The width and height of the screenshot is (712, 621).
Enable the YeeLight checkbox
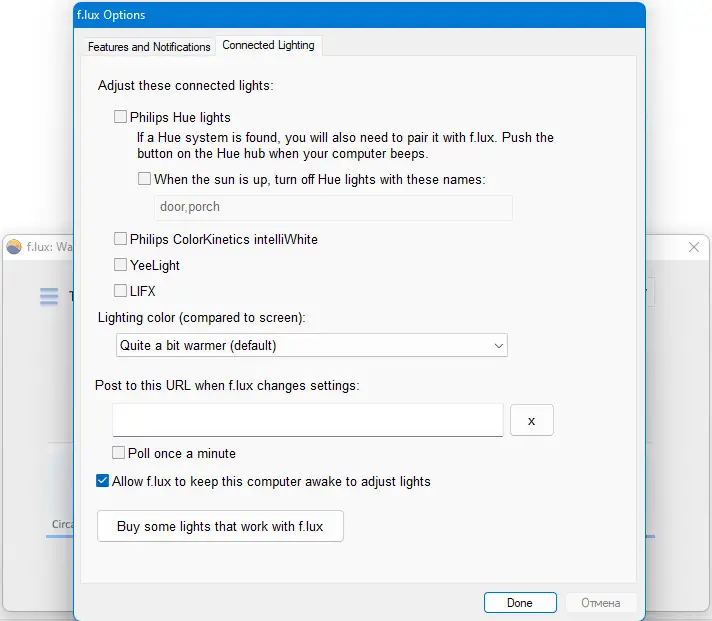(x=121, y=265)
